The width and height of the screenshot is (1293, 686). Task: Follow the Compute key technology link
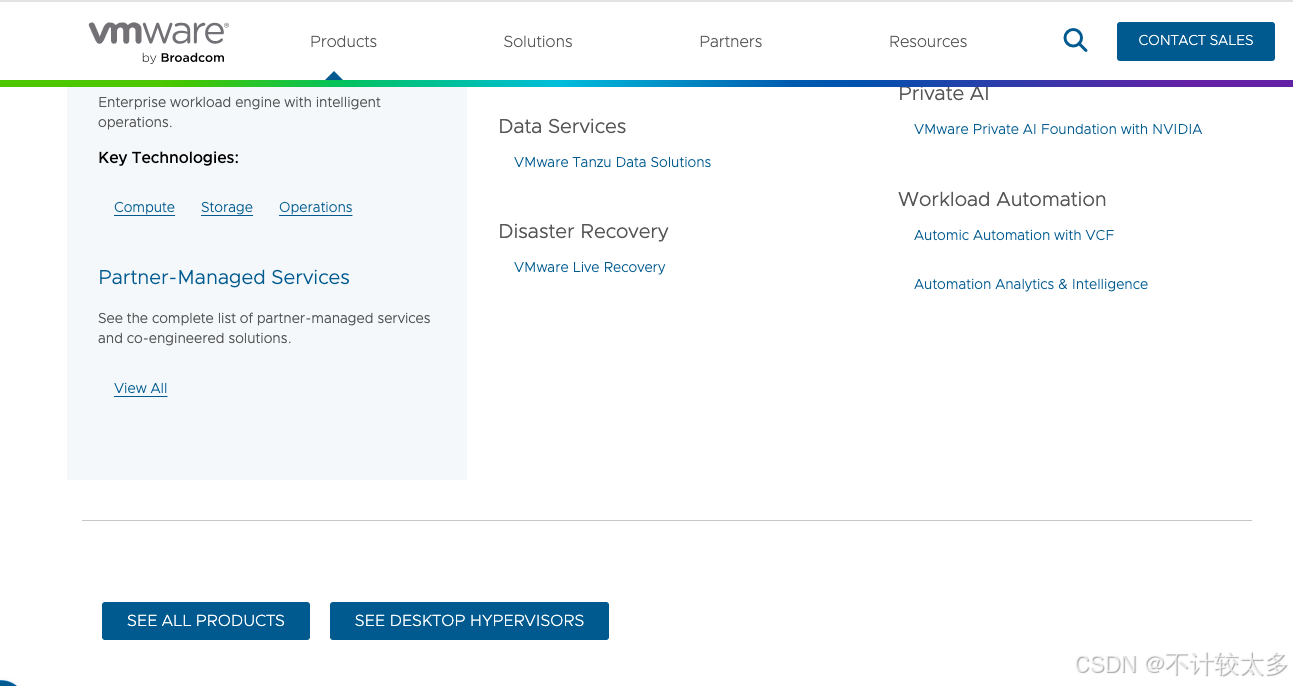(x=144, y=207)
